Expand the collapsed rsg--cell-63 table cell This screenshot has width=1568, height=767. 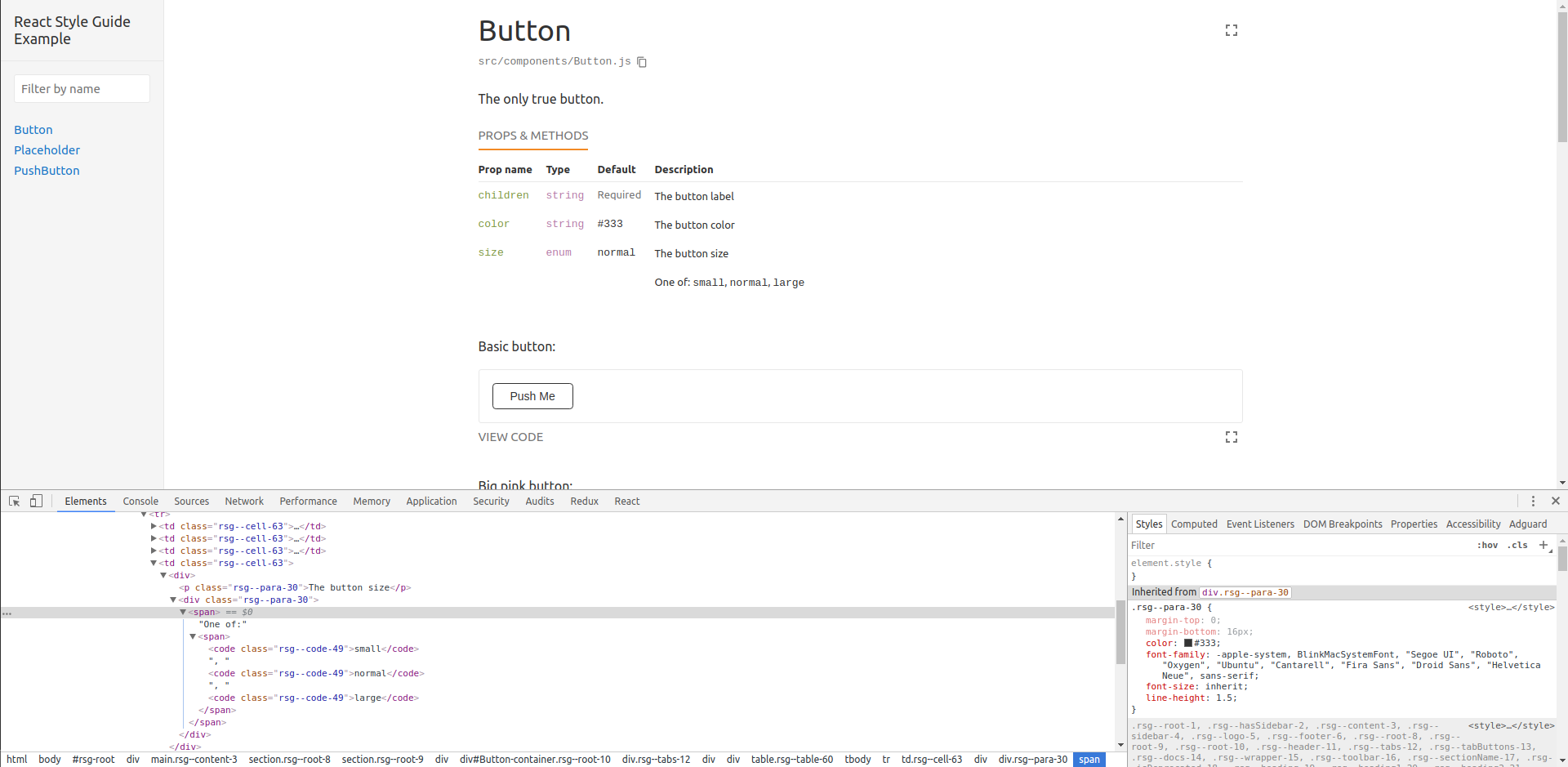click(x=154, y=526)
